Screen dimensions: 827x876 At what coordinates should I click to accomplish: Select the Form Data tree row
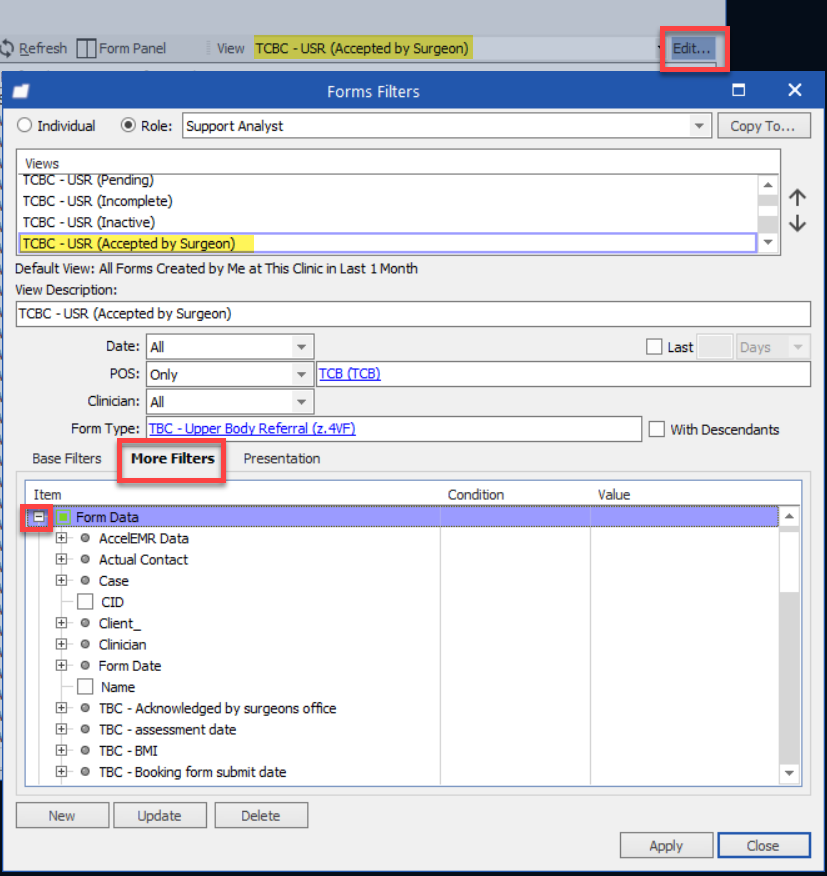tap(402, 517)
